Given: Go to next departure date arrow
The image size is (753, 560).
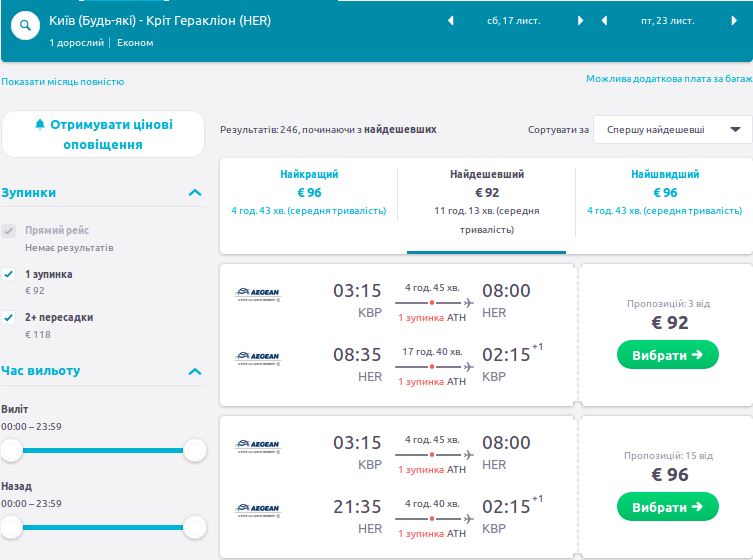Looking at the screenshot, I should (581, 20).
